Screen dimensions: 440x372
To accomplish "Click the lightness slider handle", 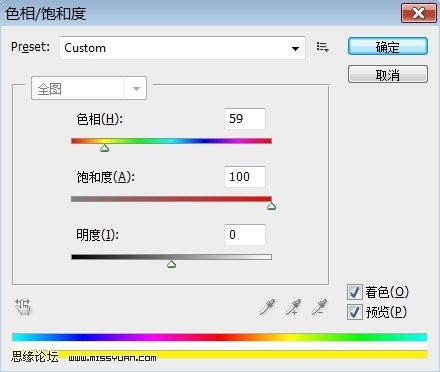I will coord(171,264).
